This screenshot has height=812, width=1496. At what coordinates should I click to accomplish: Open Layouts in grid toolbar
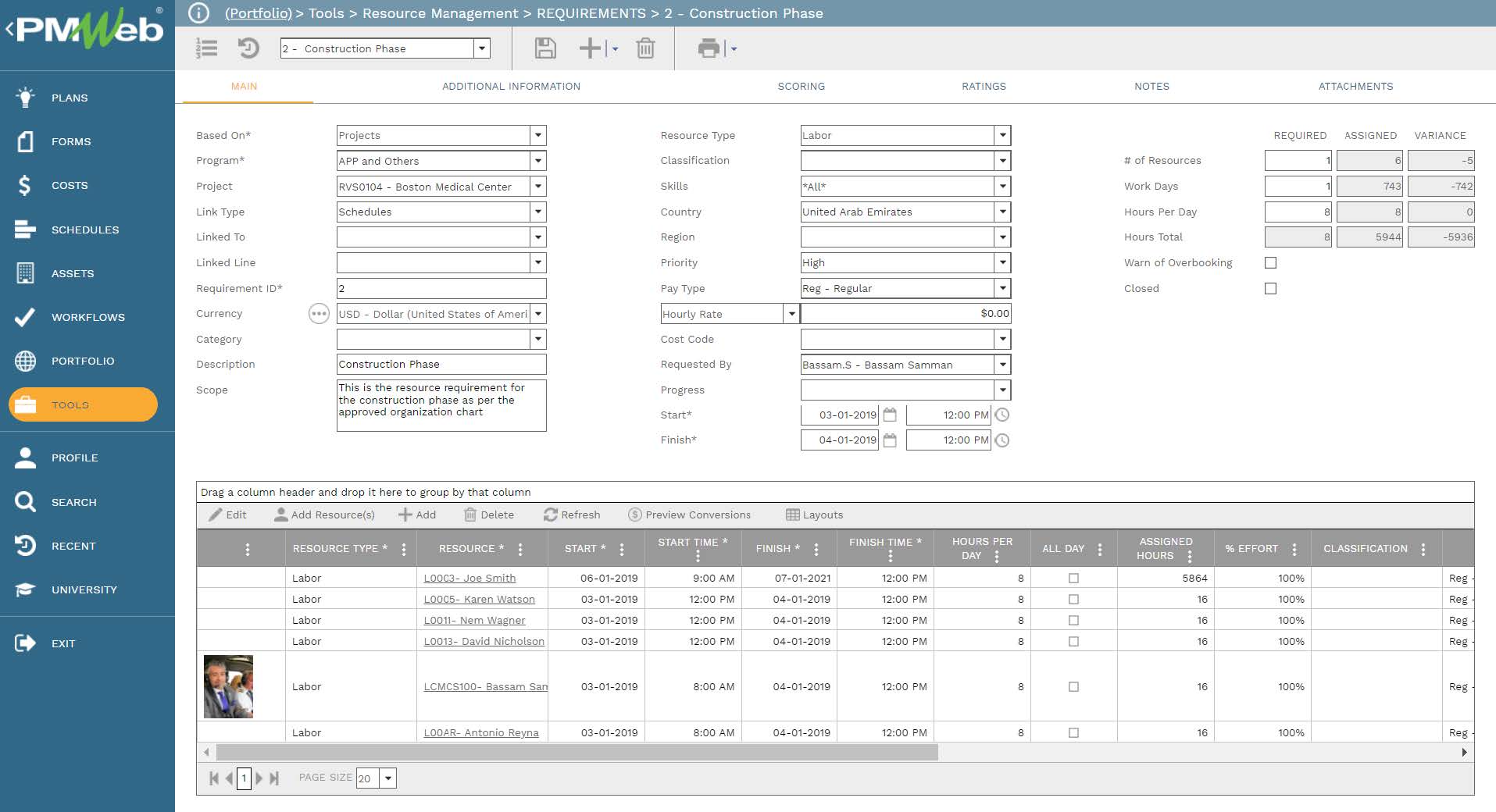[x=814, y=515]
